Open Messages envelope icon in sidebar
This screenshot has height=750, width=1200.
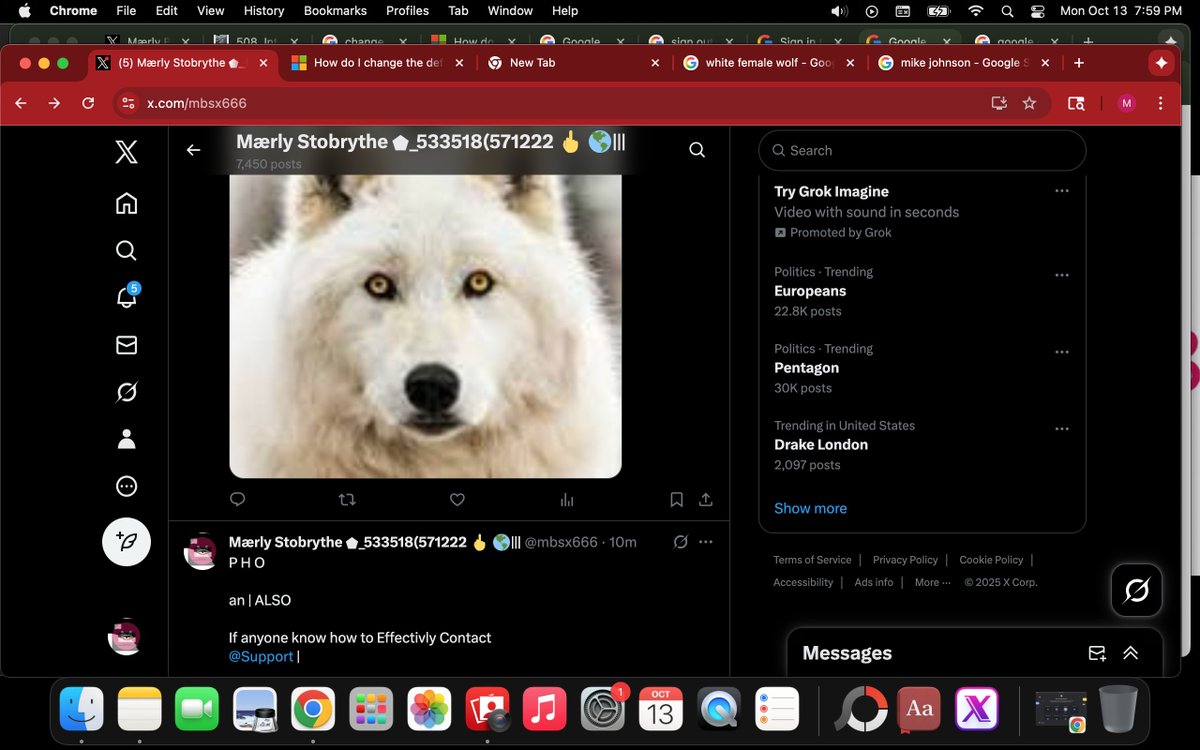point(126,345)
